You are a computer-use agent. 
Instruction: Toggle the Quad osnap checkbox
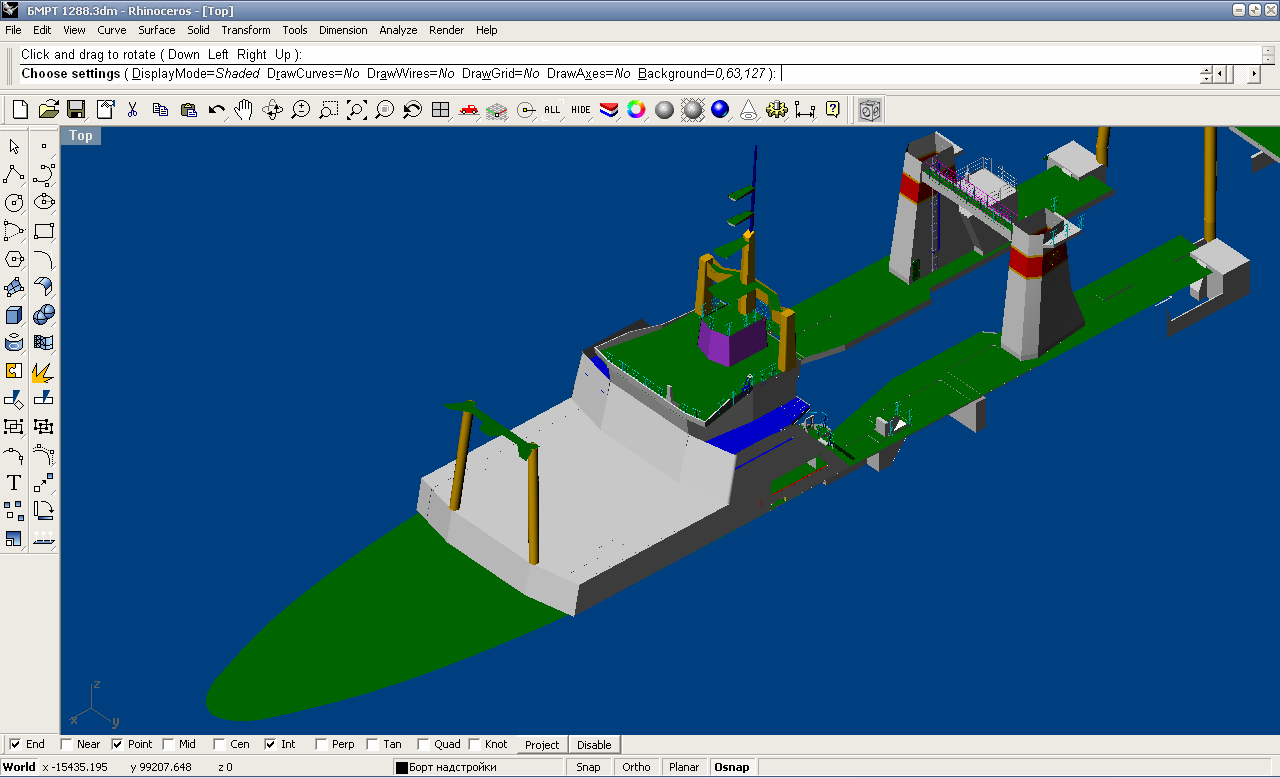(423, 744)
